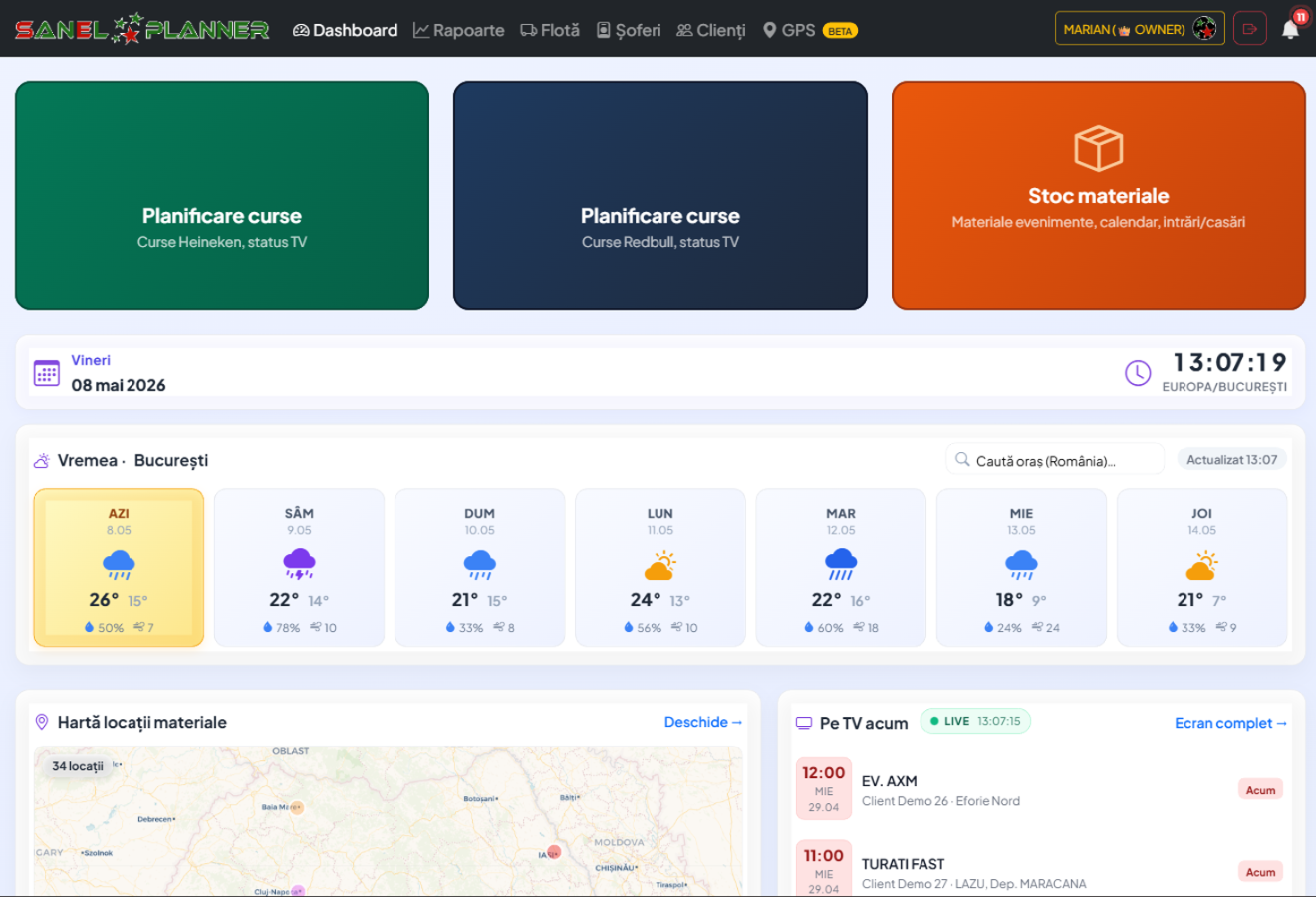Click the 13:07:19 clock display
The image size is (1316, 897).
[x=1229, y=362]
